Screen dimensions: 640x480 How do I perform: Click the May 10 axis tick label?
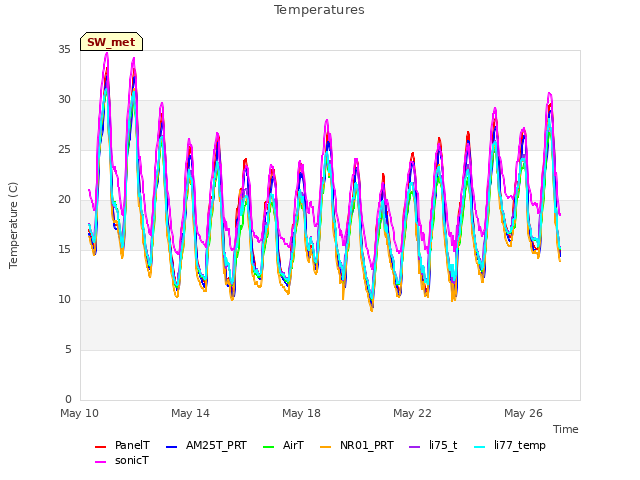click(79, 413)
